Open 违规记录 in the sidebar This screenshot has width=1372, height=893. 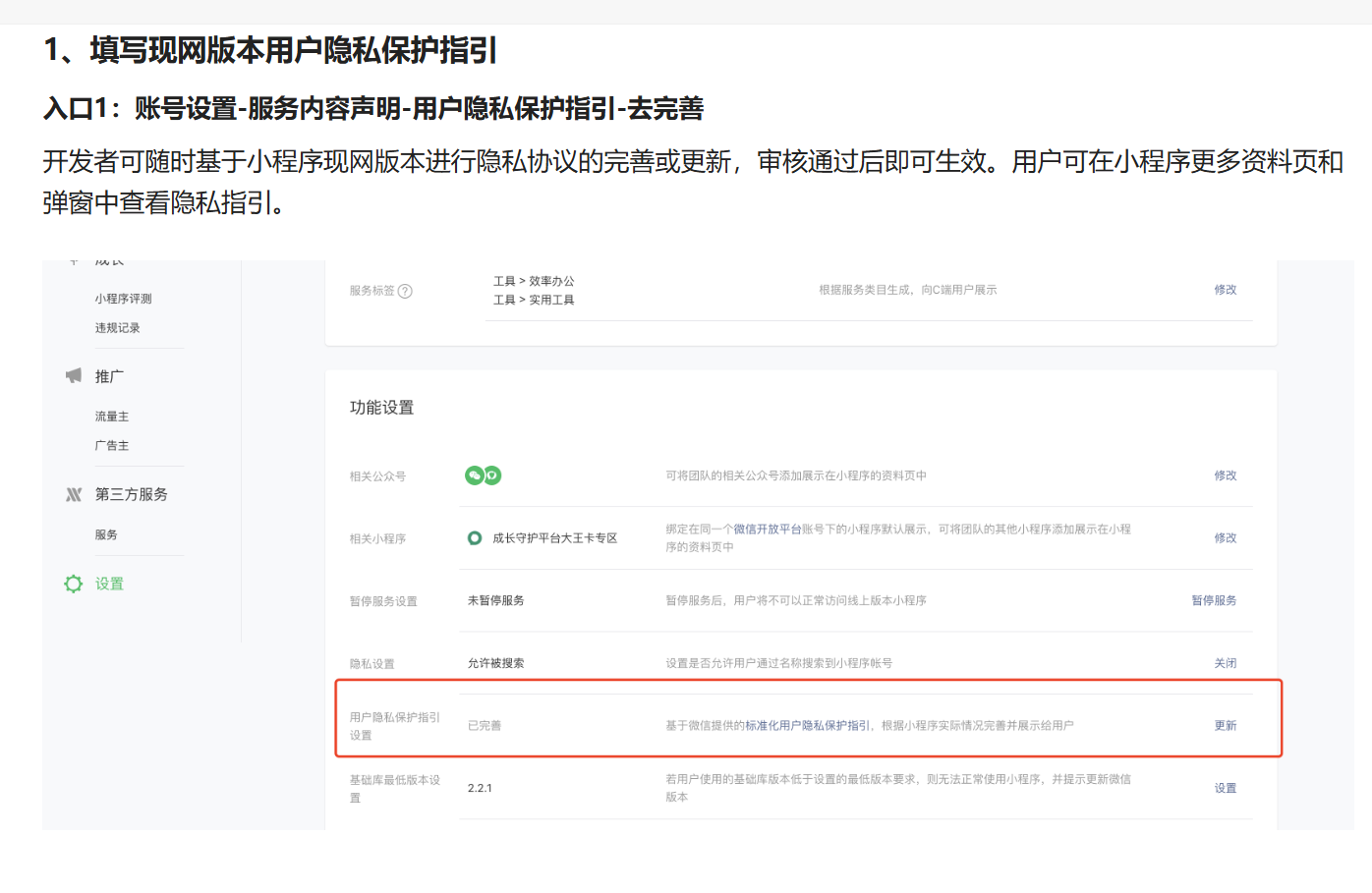[x=118, y=328]
